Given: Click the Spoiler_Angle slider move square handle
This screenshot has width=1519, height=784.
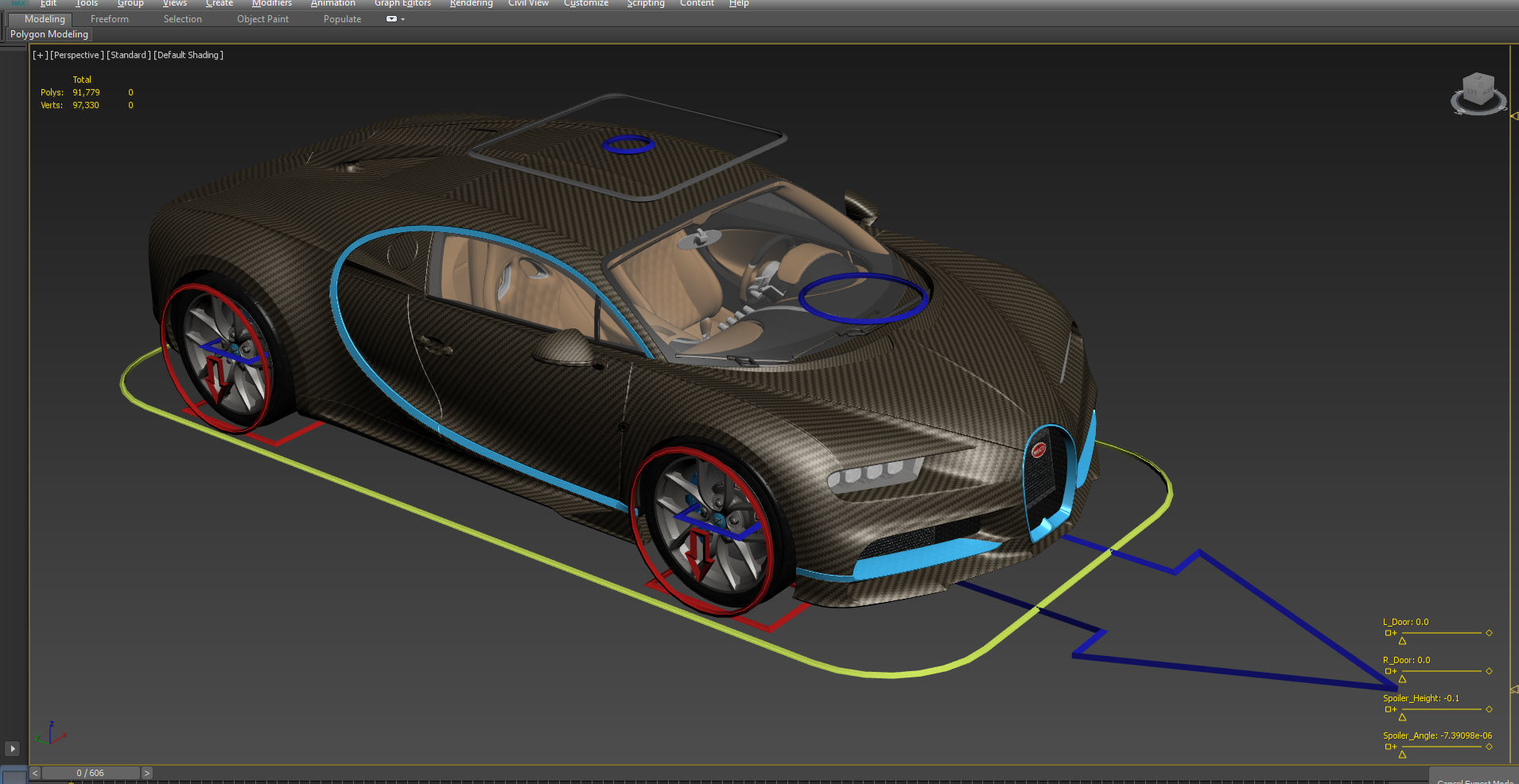Looking at the screenshot, I should click(x=1388, y=747).
